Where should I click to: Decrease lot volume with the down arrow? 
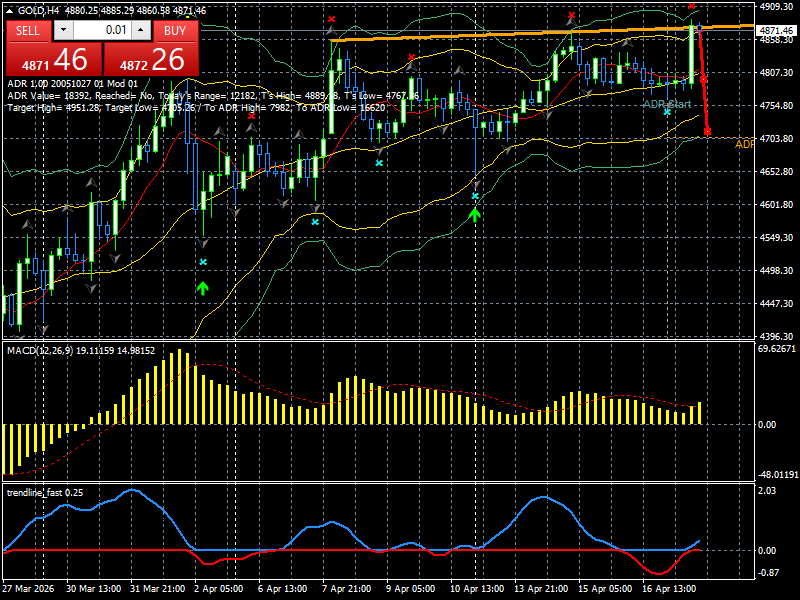64,30
